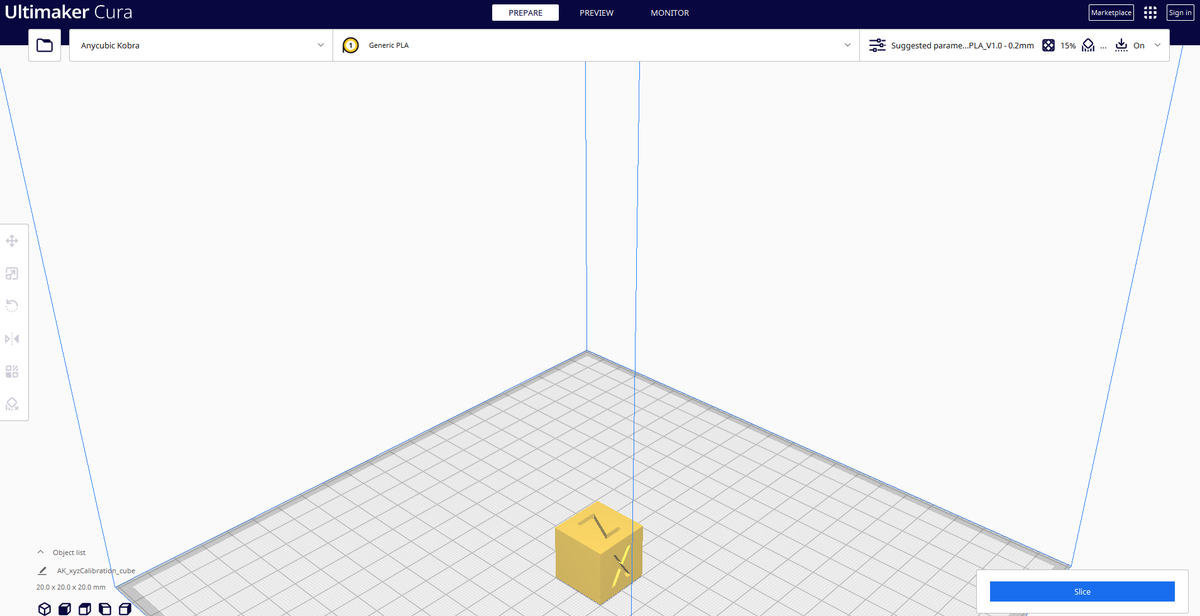Image resolution: width=1200 pixels, height=616 pixels.
Task: Switch to the MONITOR tab
Action: 669,12
